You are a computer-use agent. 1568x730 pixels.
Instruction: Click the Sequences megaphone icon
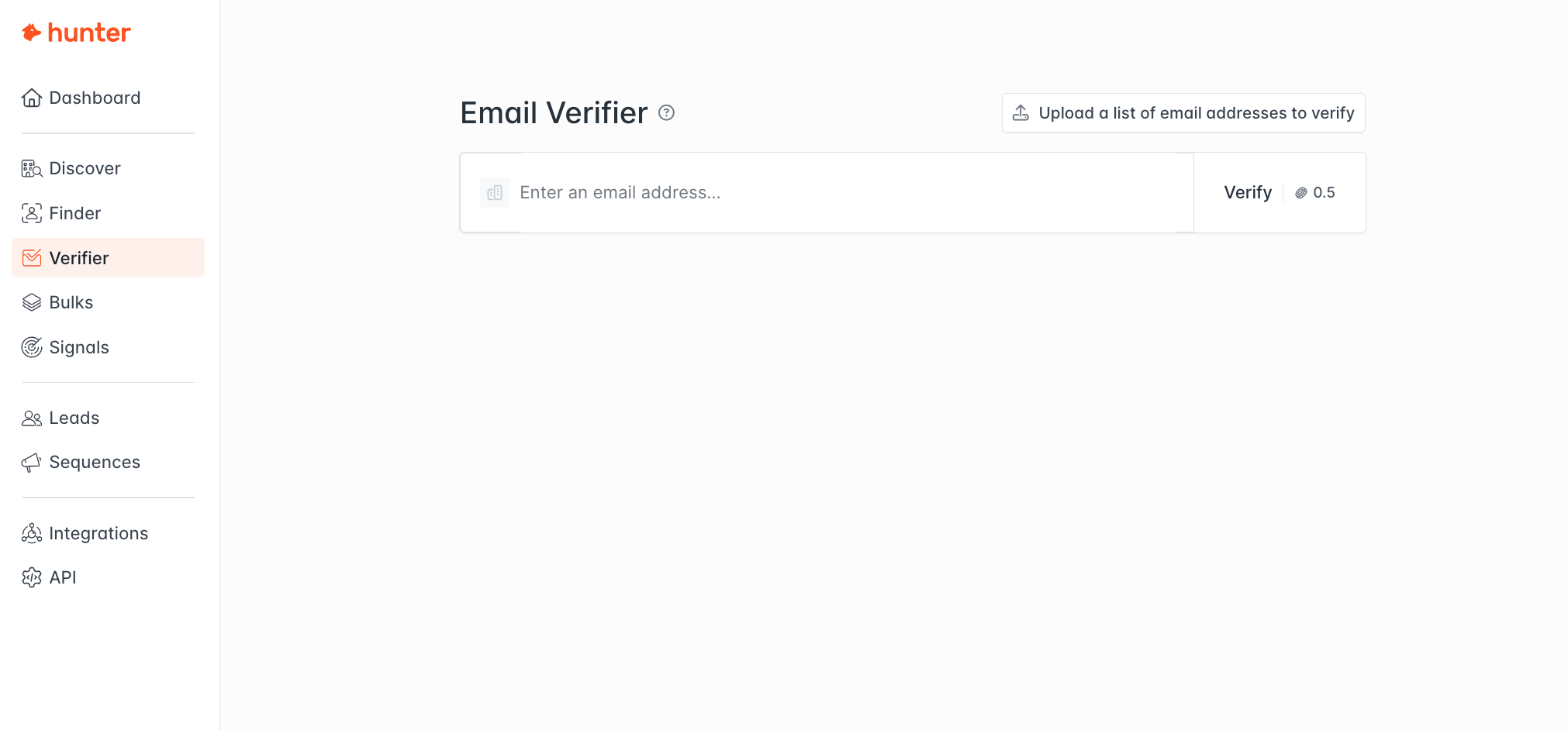[32, 463]
